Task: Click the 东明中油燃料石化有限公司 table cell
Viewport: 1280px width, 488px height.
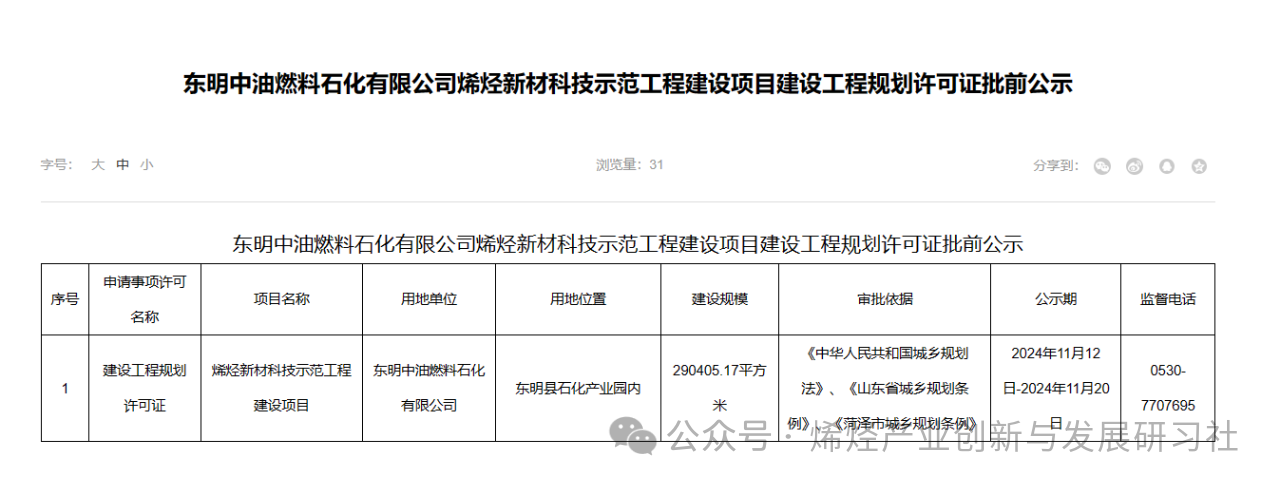Action: (429, 388)
